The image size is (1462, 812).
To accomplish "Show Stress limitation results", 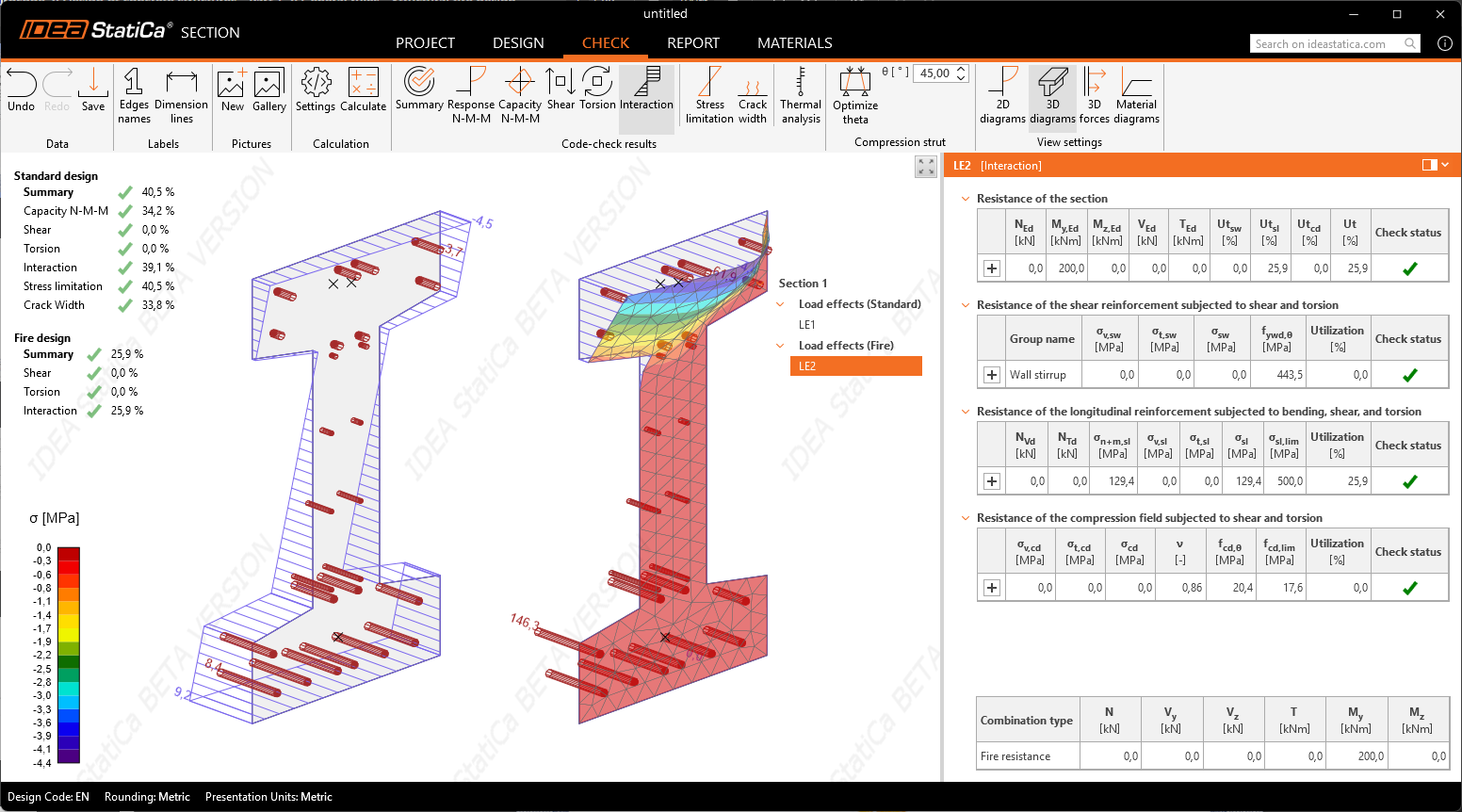I will click(709, 96).
